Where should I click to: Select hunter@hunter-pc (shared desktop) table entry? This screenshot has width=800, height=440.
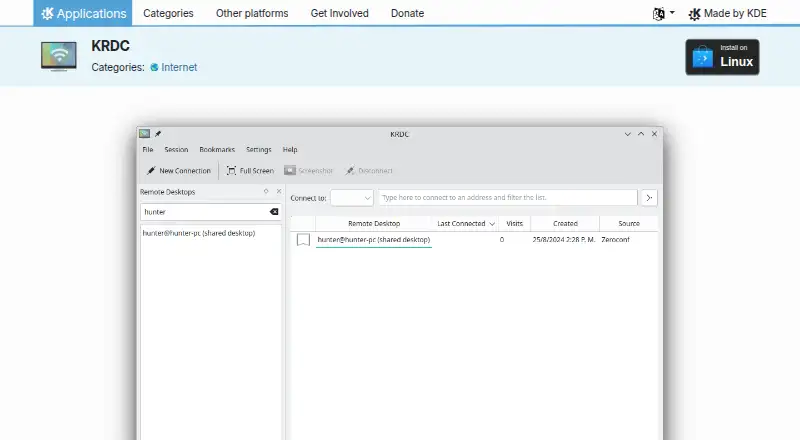pos(374,239)
